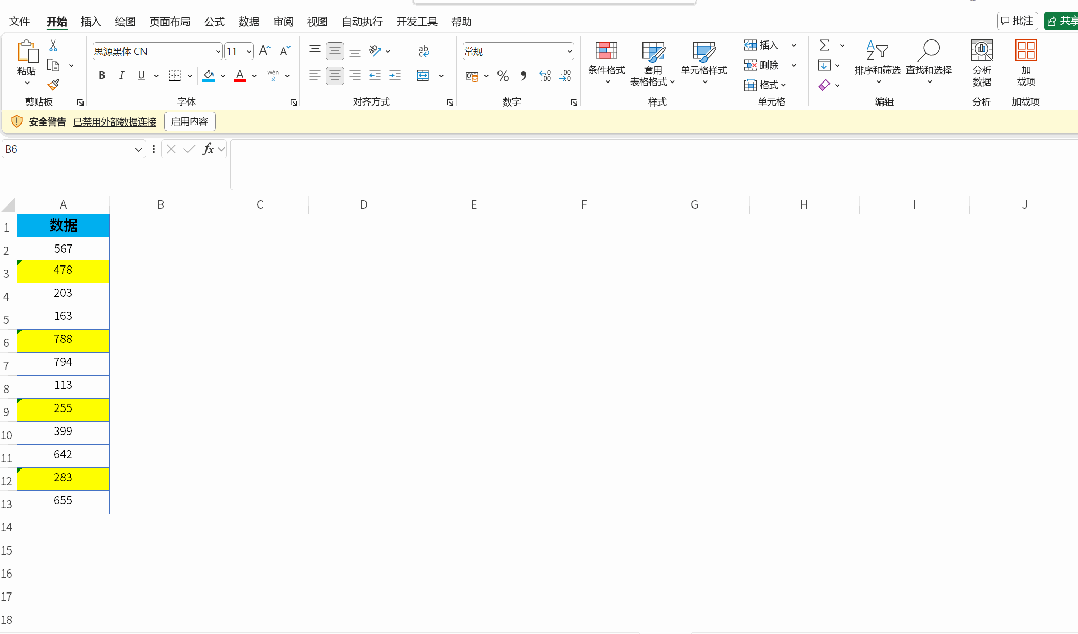Align text to bottom

pos(355,50)
